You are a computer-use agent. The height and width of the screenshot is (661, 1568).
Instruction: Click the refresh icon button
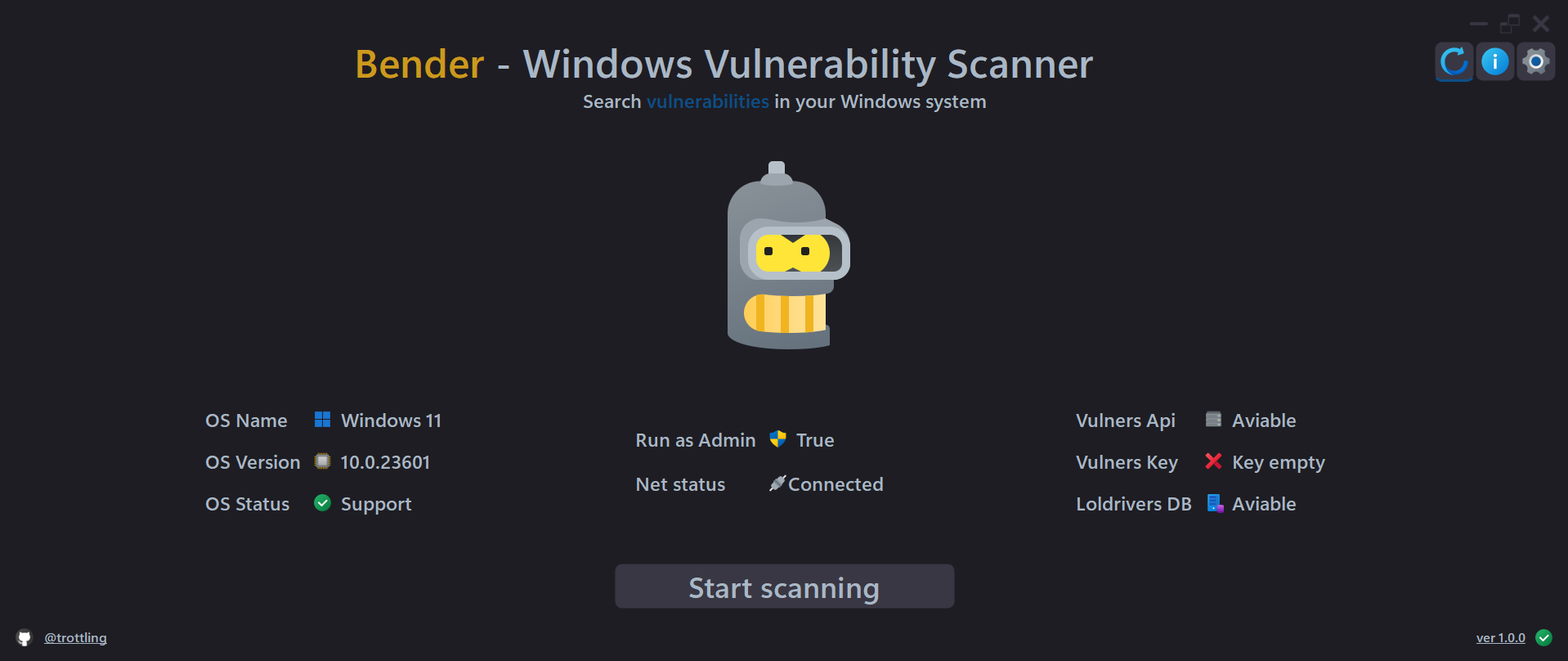(1454, 62)
